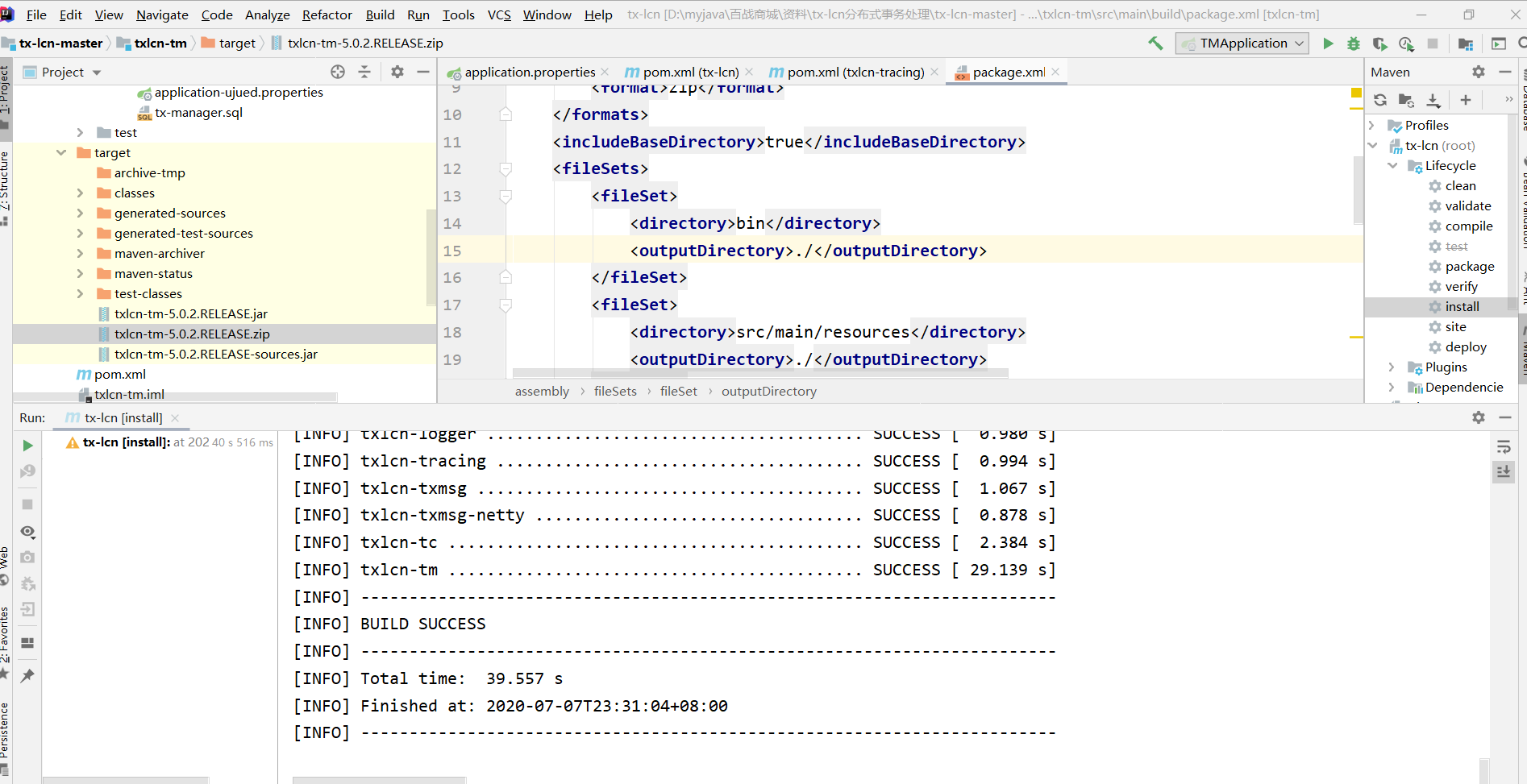Click the Run Anything toolbar icon

[1499, 44]
